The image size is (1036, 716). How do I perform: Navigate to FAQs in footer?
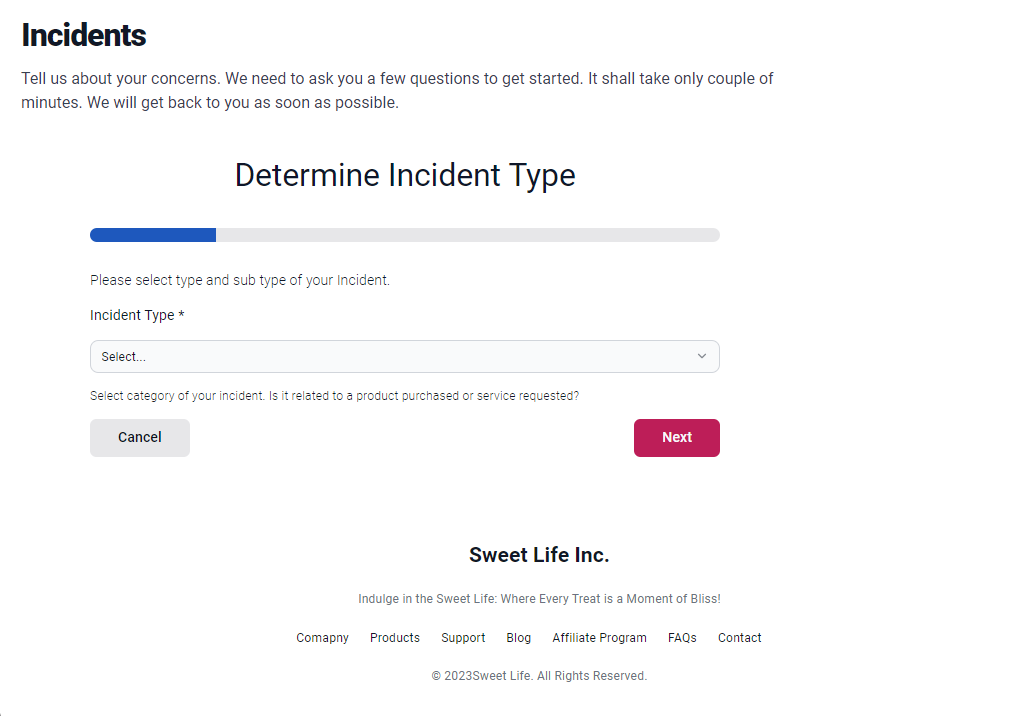point(682,638)
